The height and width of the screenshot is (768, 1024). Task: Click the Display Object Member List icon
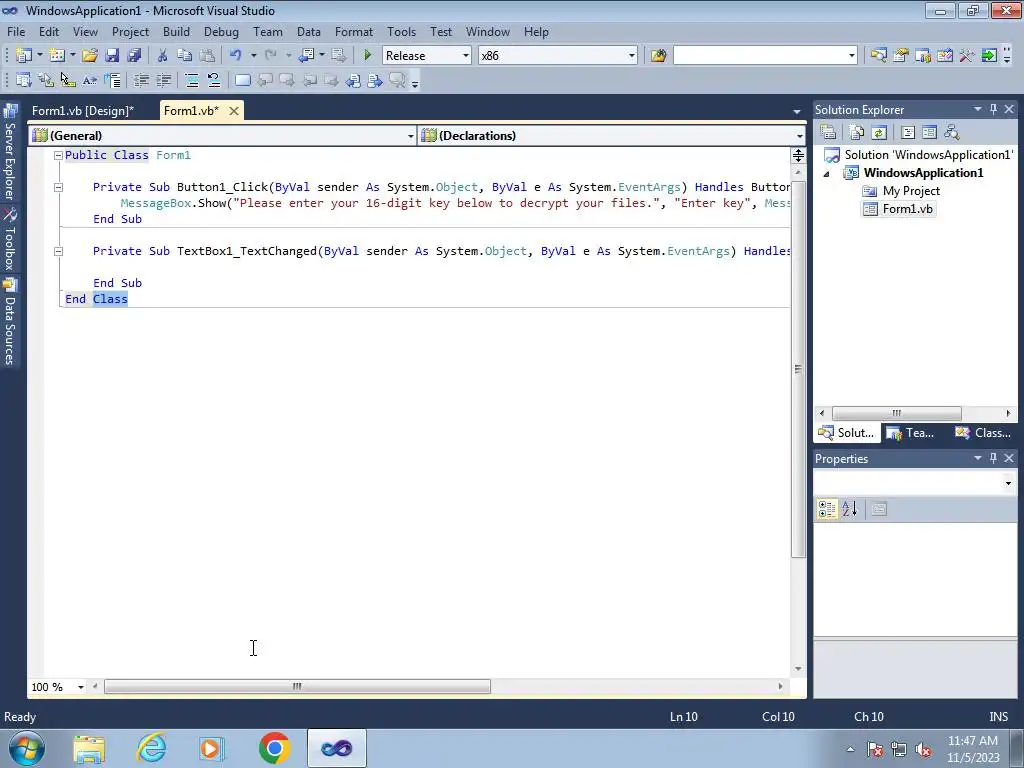pos(24,80)
